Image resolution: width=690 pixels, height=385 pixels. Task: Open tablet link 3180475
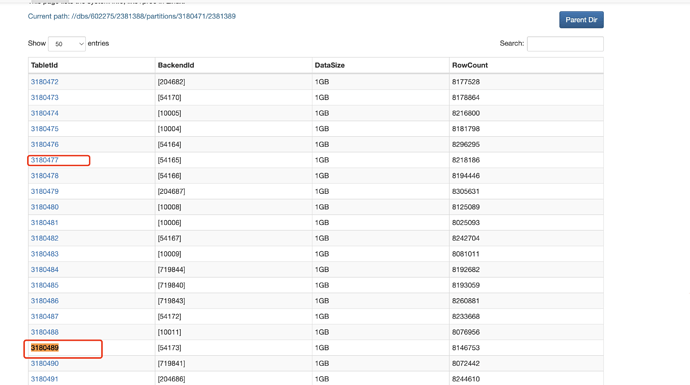pyautogui.click(x=44, y=129)
